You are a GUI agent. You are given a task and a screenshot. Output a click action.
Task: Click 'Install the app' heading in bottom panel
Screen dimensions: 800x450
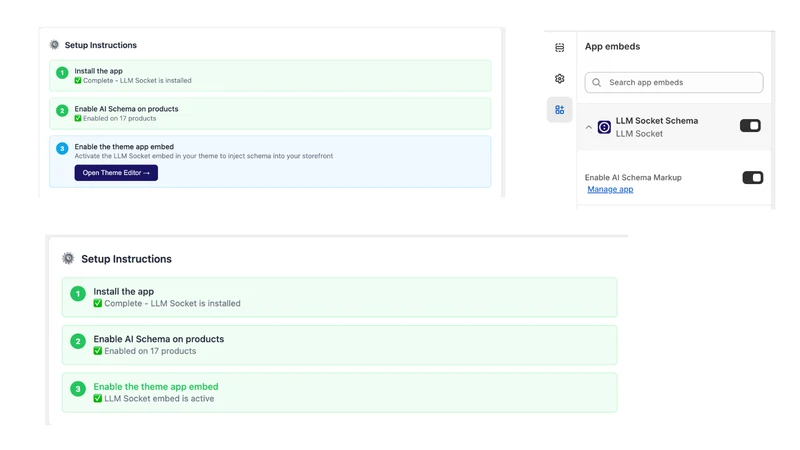click(123, 291)
